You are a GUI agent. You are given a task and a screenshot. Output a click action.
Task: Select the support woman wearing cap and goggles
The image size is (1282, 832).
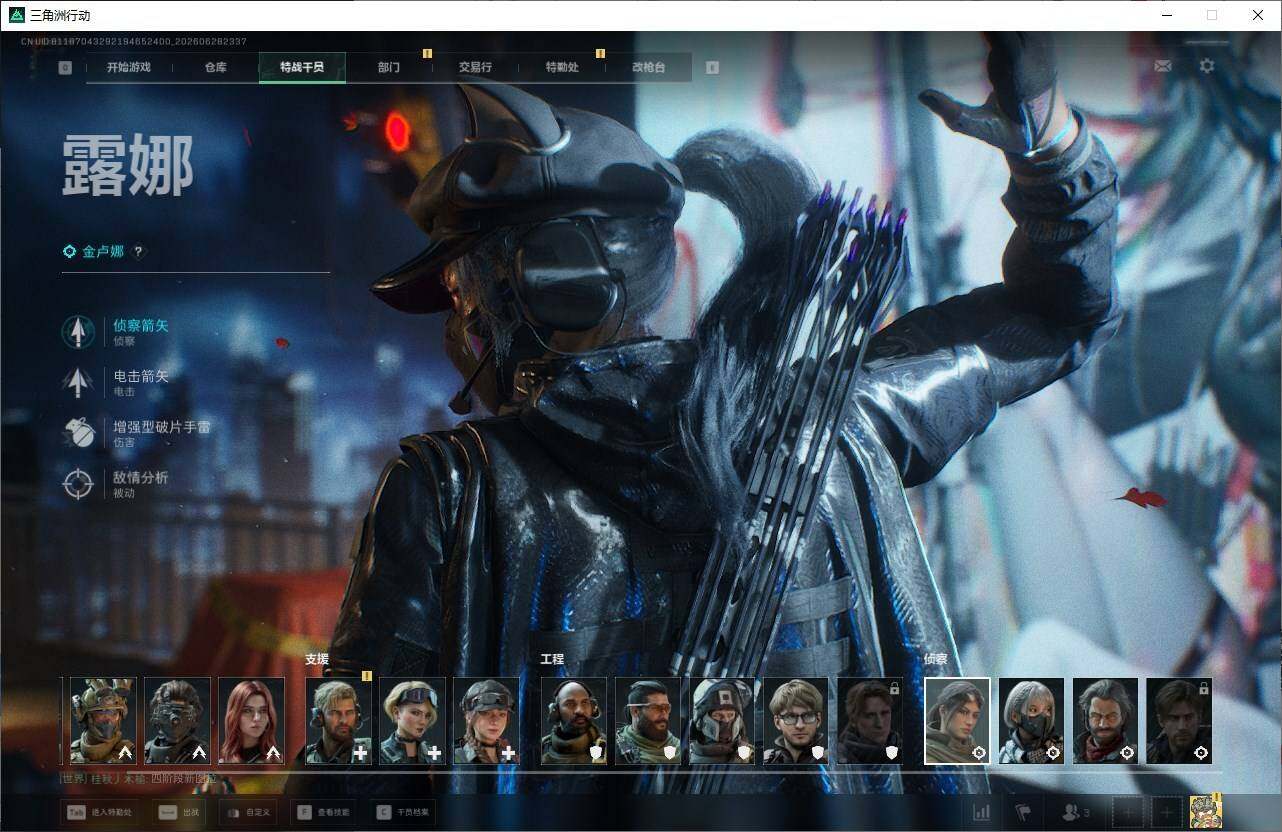[486, 721]
